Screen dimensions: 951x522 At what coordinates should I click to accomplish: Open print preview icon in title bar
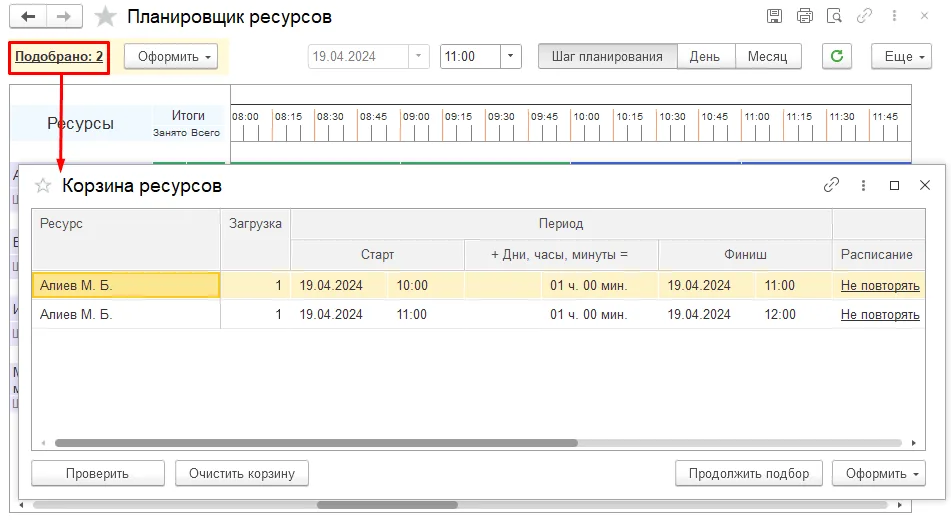(x=835, y=16)
